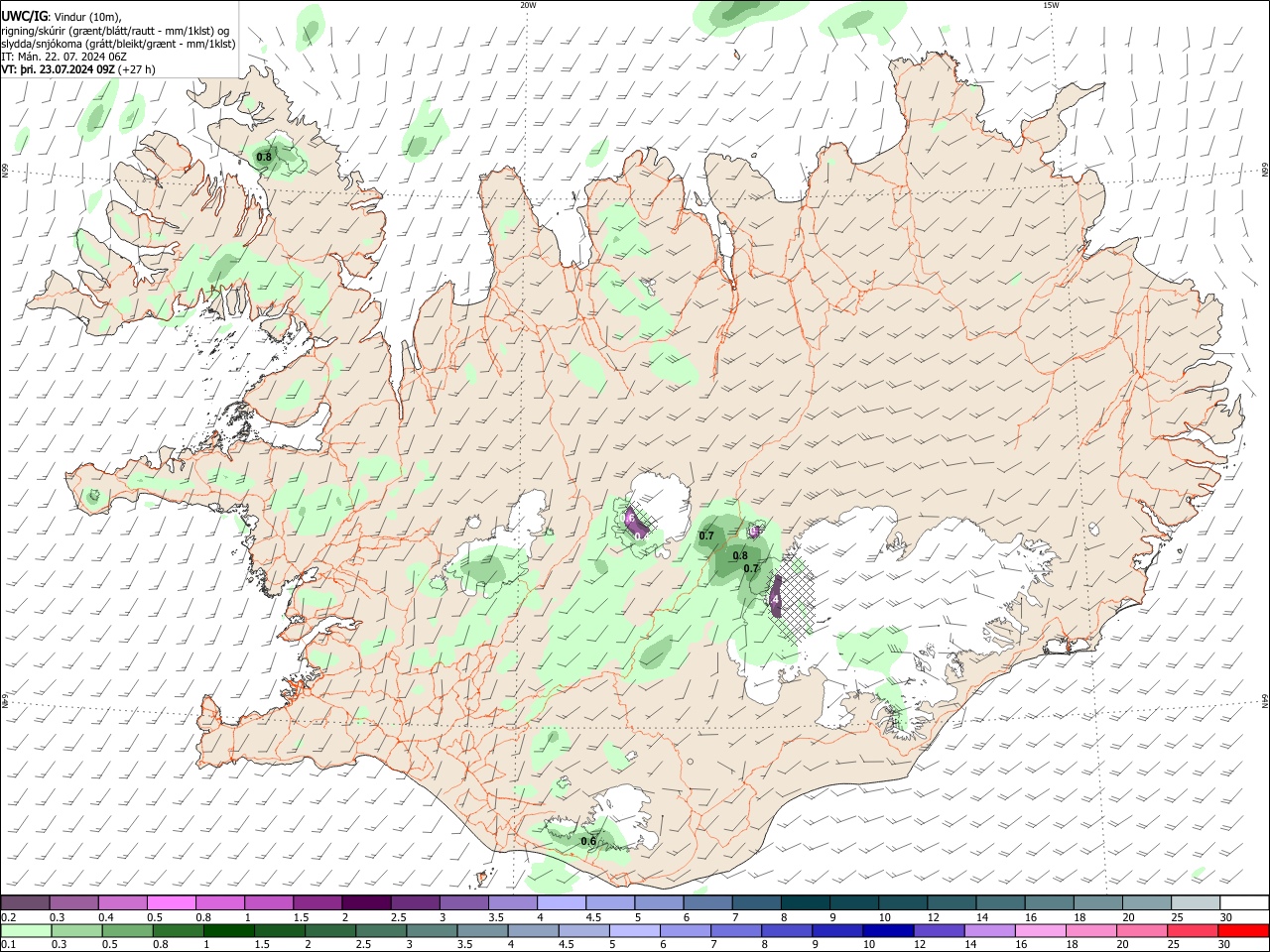Click the '30' label in the lower legend row

[1225, 945]
